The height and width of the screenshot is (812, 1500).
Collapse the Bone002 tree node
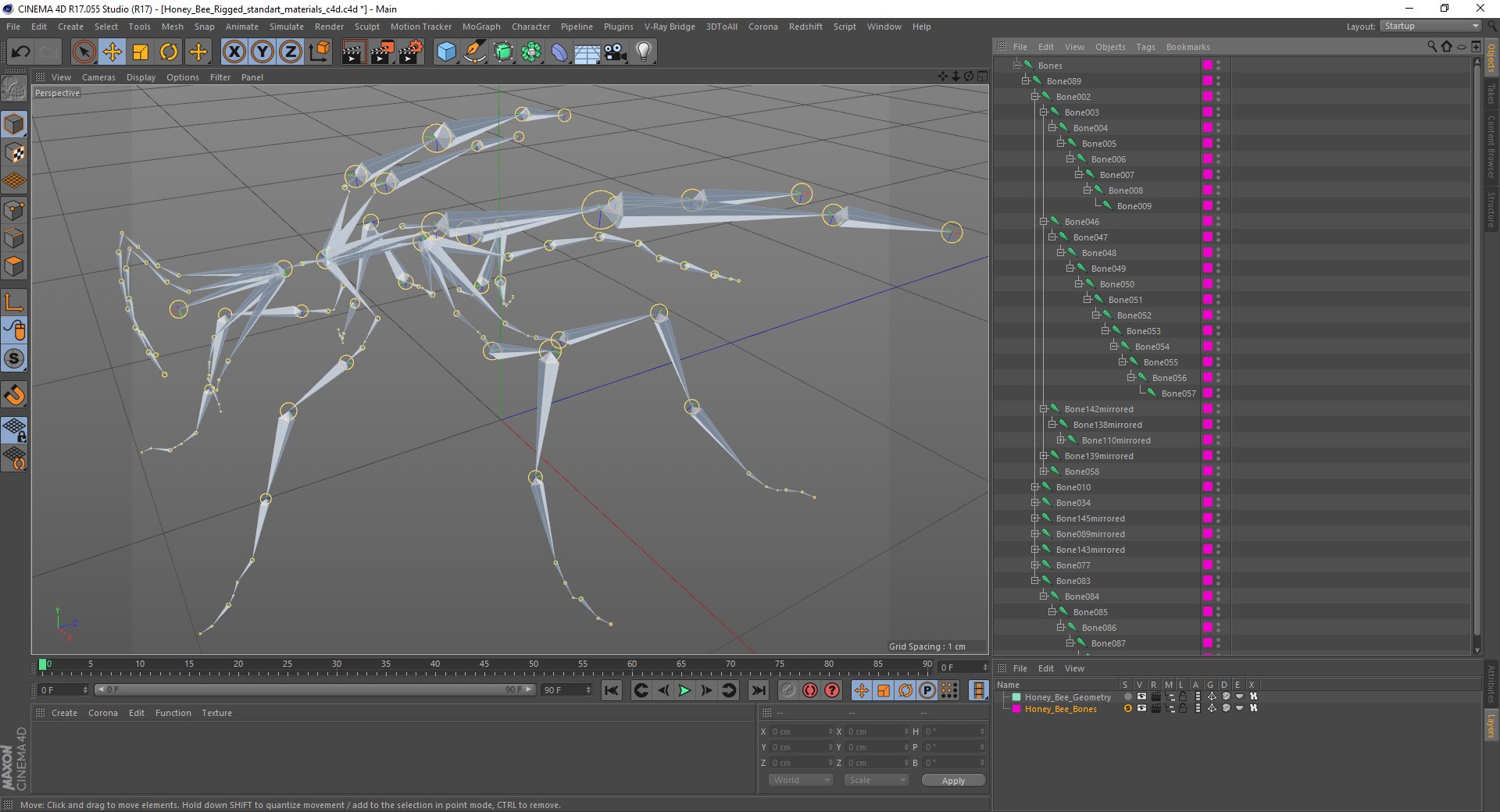(1034, 96)
